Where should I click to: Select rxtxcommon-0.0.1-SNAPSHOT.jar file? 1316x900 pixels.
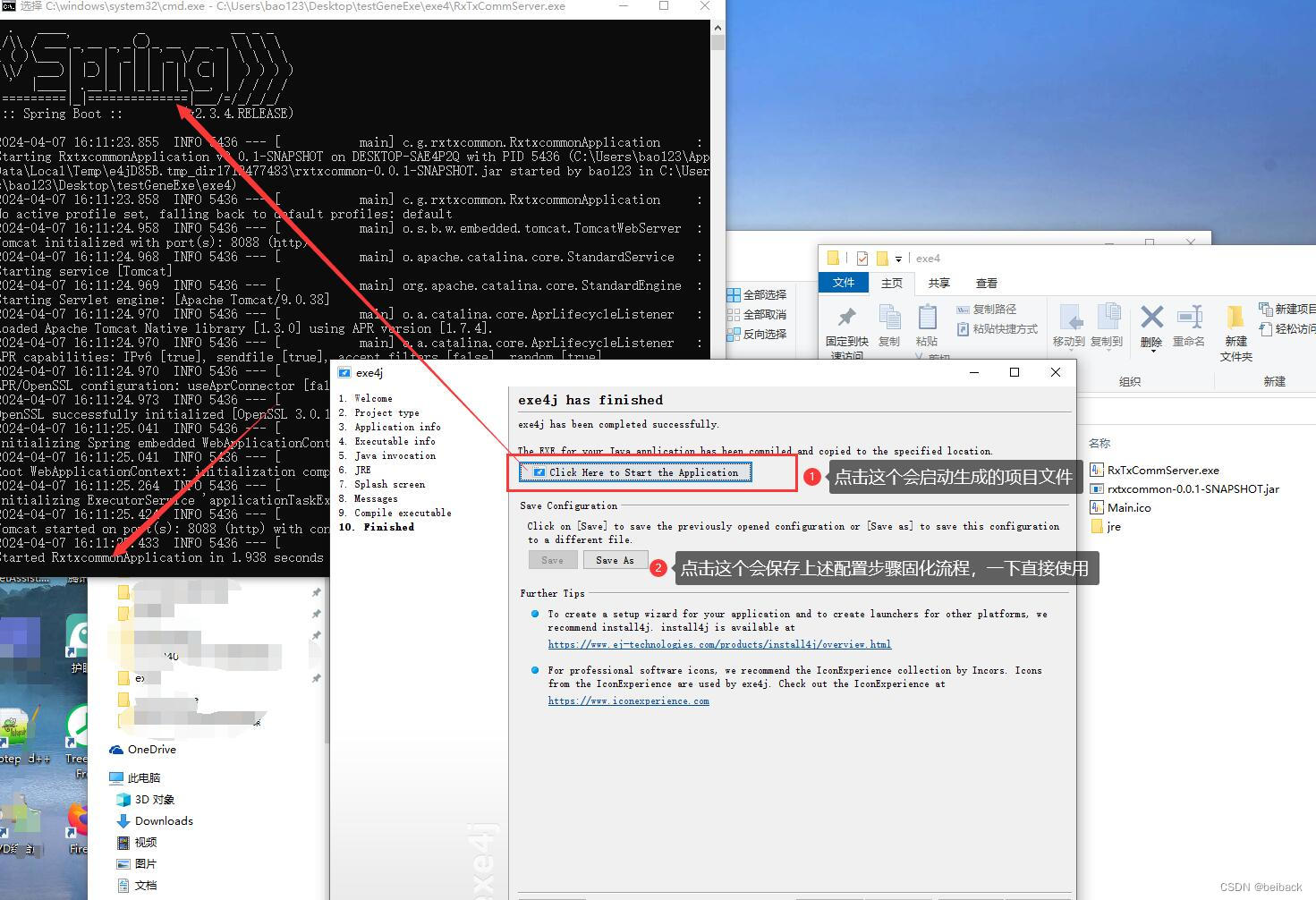[1184, 488]
